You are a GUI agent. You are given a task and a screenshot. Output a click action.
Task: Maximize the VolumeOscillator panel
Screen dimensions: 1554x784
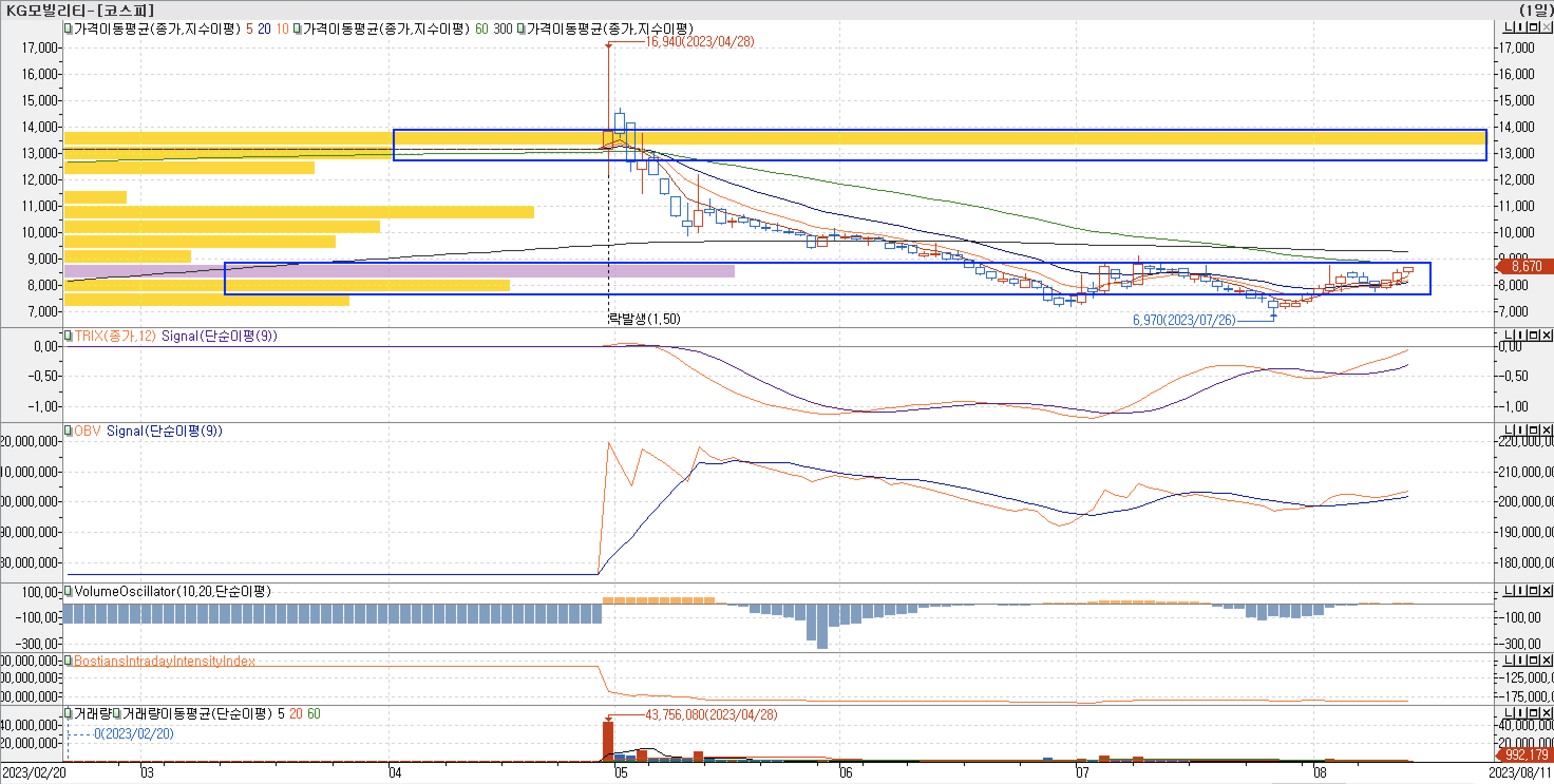coord(1534,590)
